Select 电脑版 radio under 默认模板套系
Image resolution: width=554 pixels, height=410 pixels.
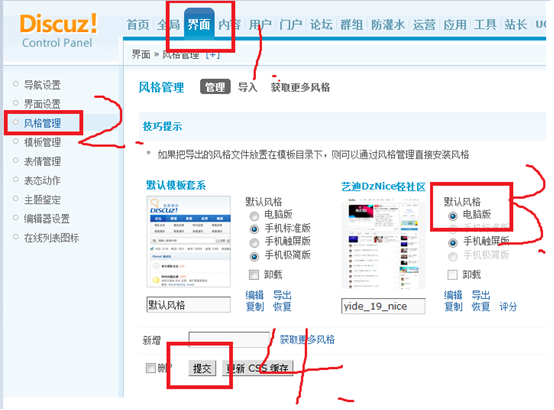click(x=254, y=216)
